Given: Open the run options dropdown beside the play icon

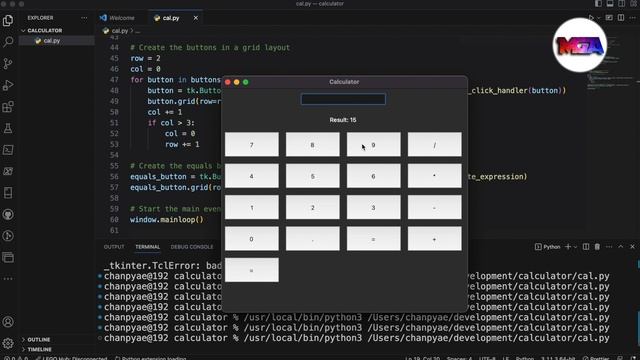Looking at the screenshot, I should (x=598, y=18).
